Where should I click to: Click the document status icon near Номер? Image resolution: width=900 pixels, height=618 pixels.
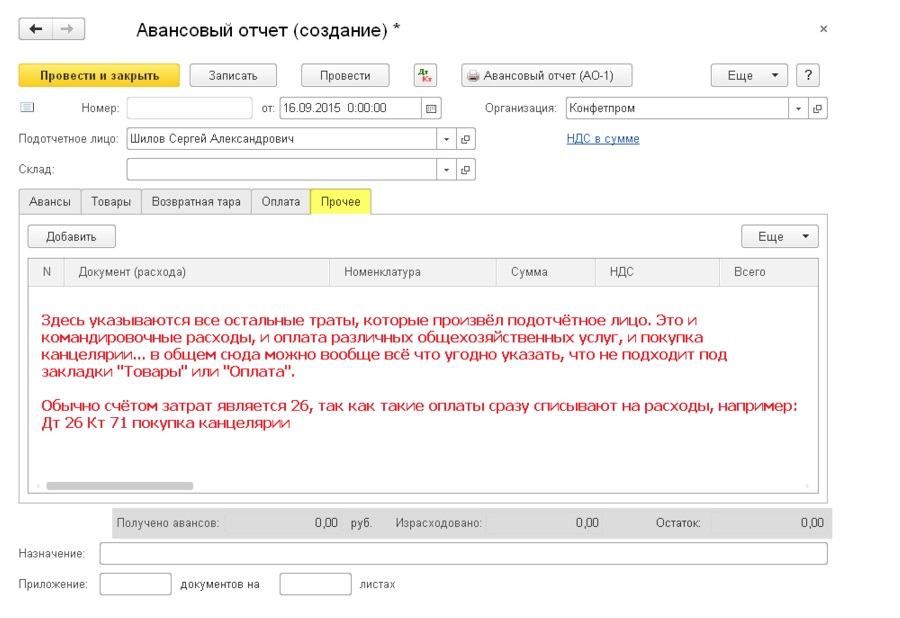tap(27, 107)
